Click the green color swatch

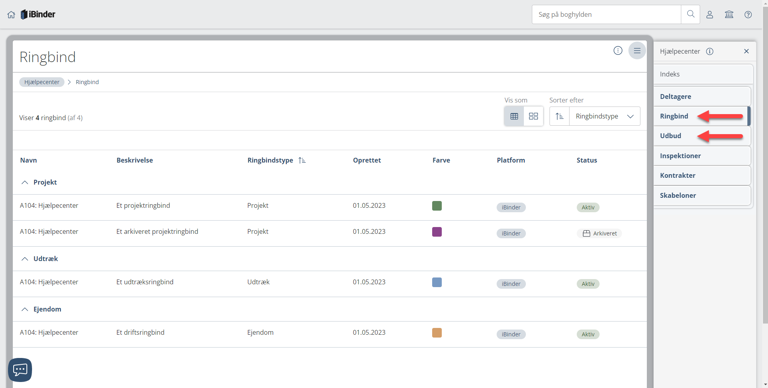click(437, 206)
